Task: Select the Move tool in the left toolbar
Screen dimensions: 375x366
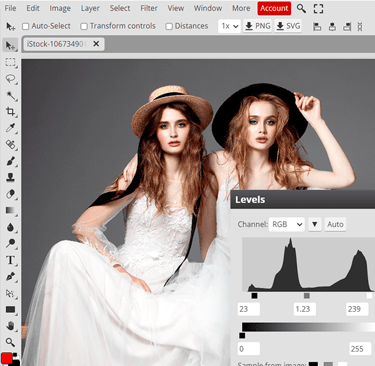Action: 10,45
